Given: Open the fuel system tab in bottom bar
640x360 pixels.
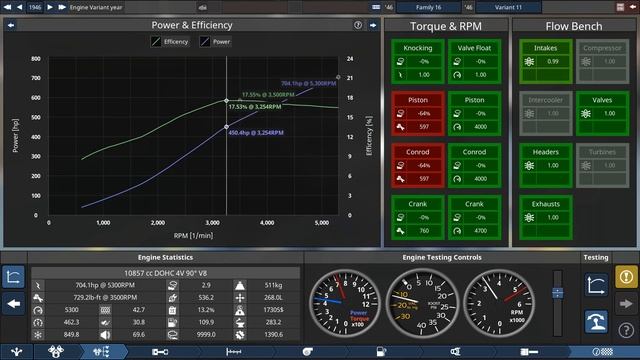Looking at the screenshot, I should (381, 352).
